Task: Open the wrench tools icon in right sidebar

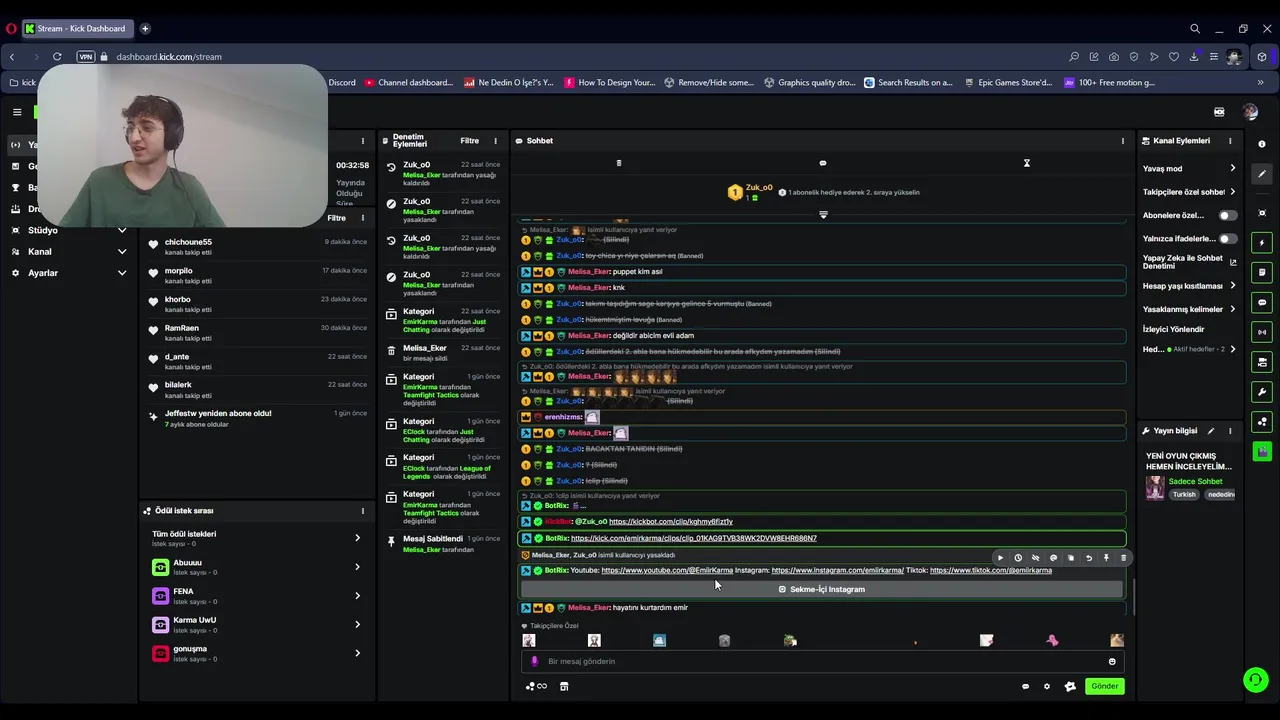Action: (1262, 392)
